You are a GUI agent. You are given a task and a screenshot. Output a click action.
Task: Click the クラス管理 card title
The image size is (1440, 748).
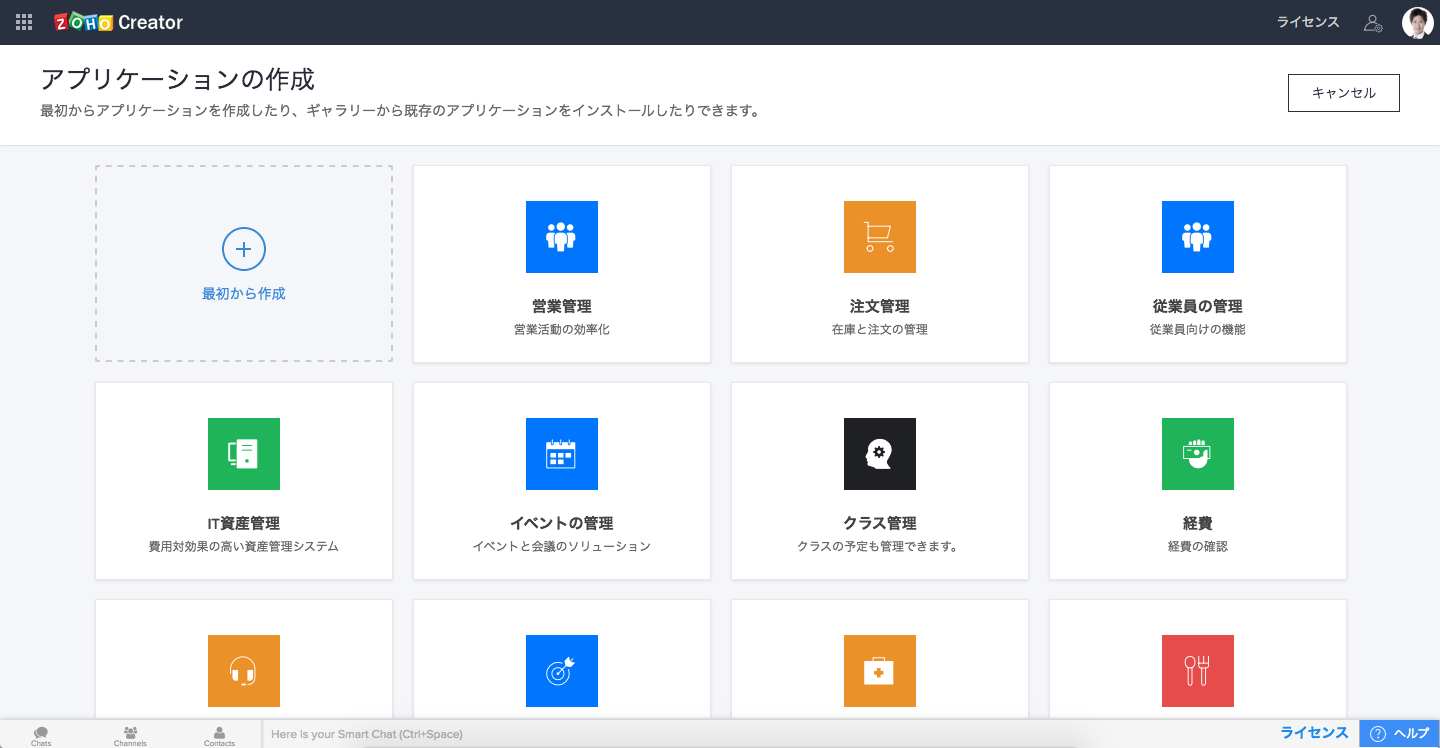[x=880, y=524]
